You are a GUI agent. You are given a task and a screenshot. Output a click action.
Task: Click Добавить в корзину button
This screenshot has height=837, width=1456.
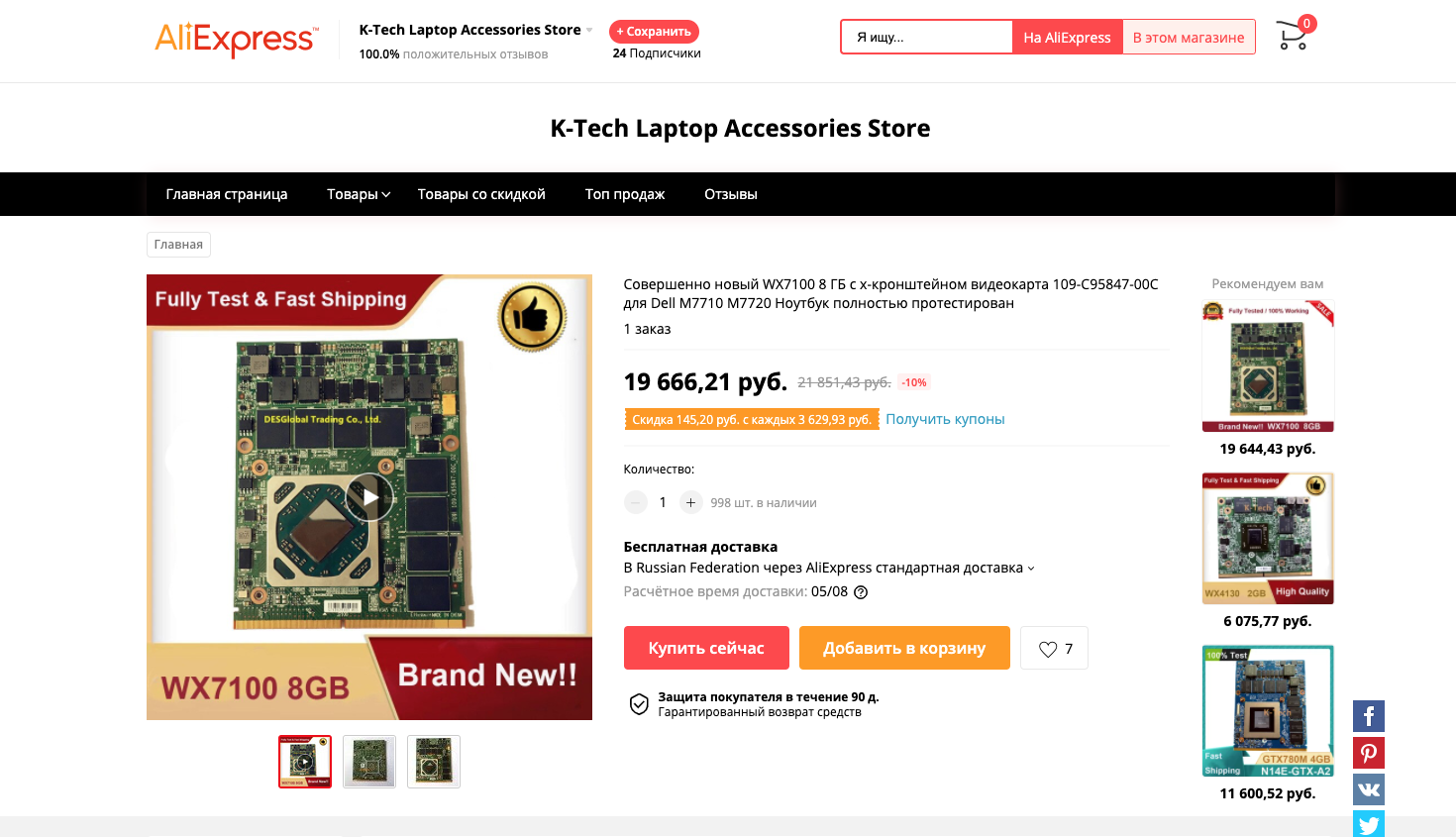[904, 648]
